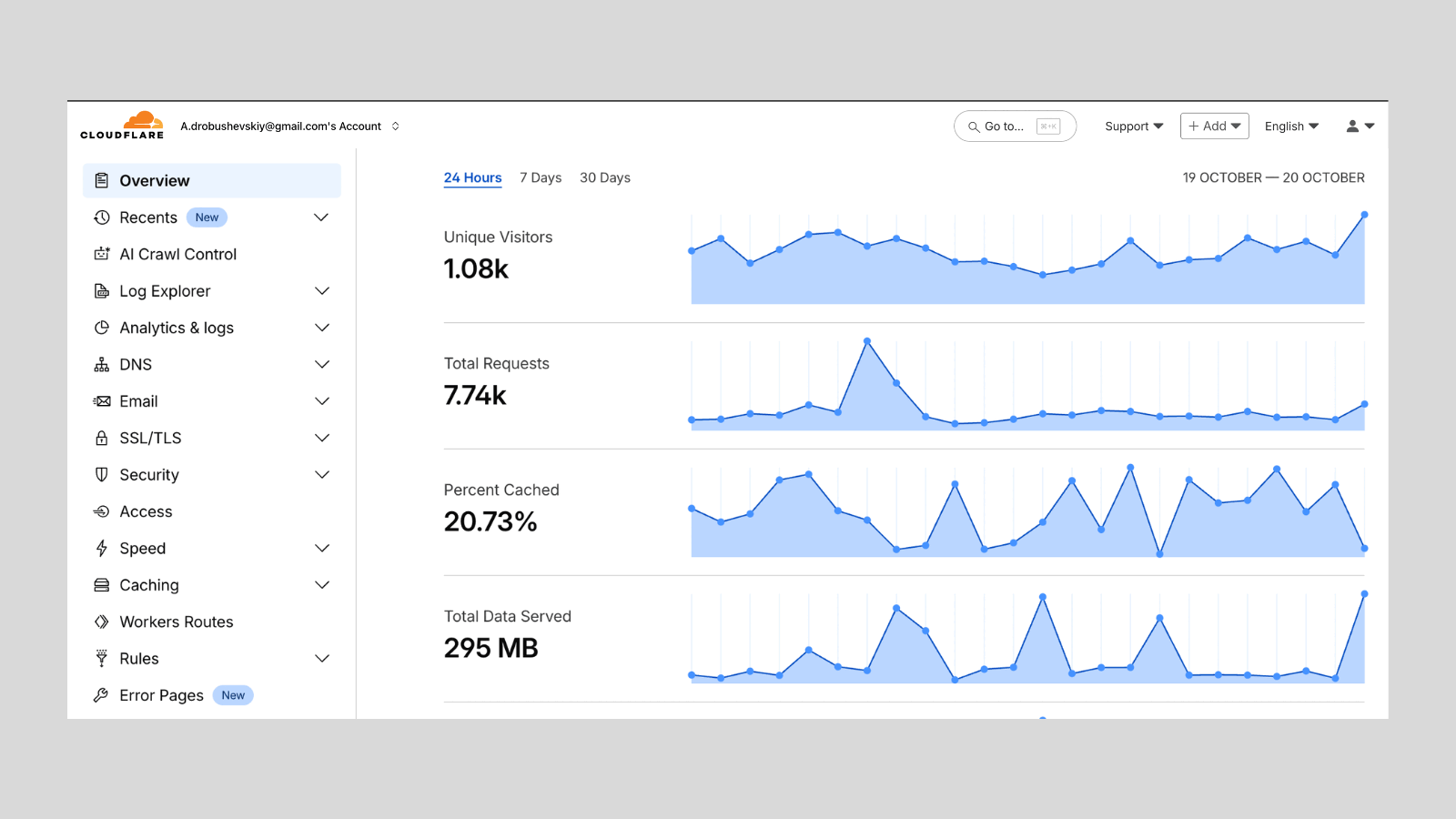Expand the Recents section chevron
Image resolution: width=1456 pixels, height=819 pixels.
[321, 217]
